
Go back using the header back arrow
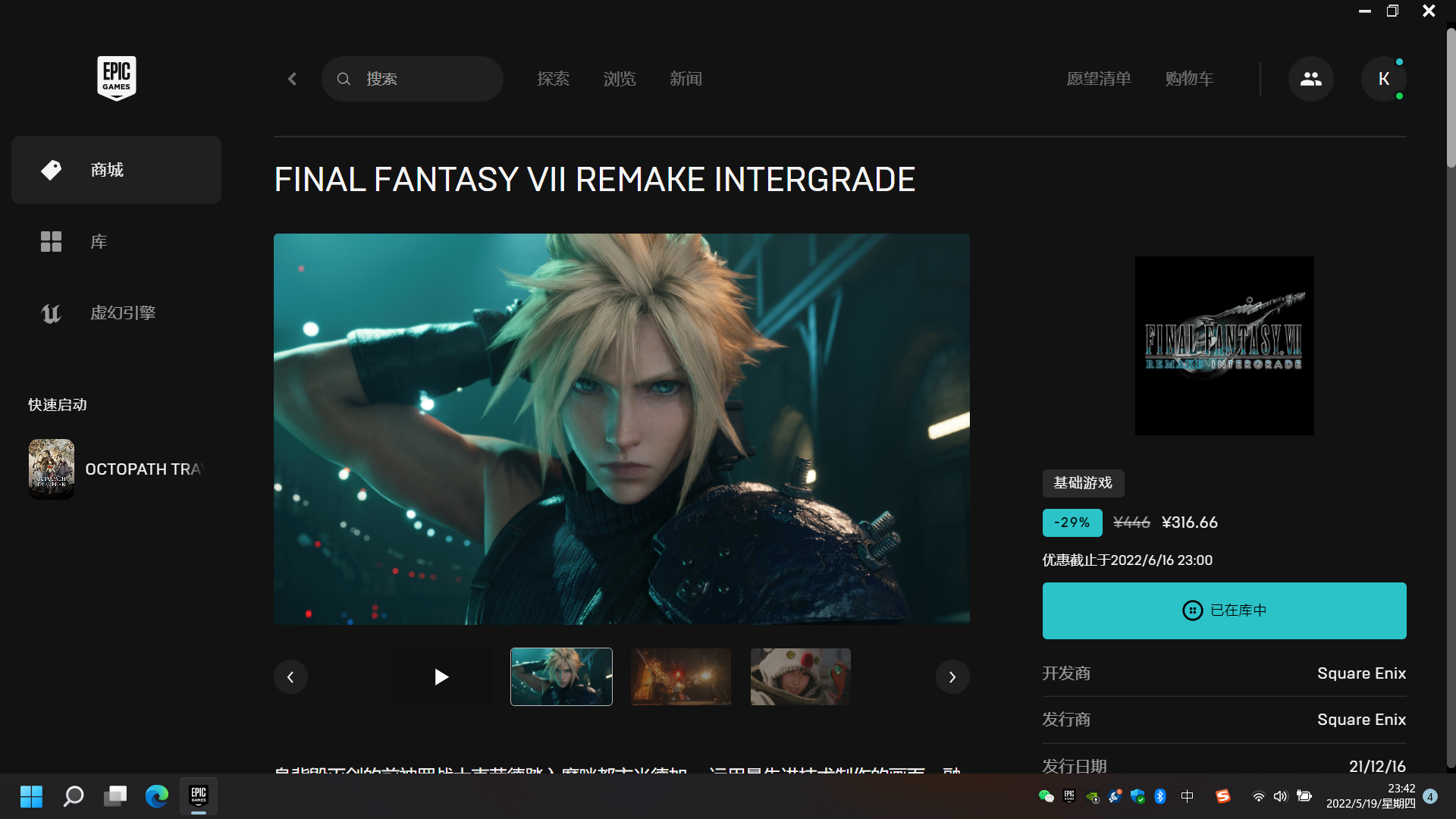point(292,79)
